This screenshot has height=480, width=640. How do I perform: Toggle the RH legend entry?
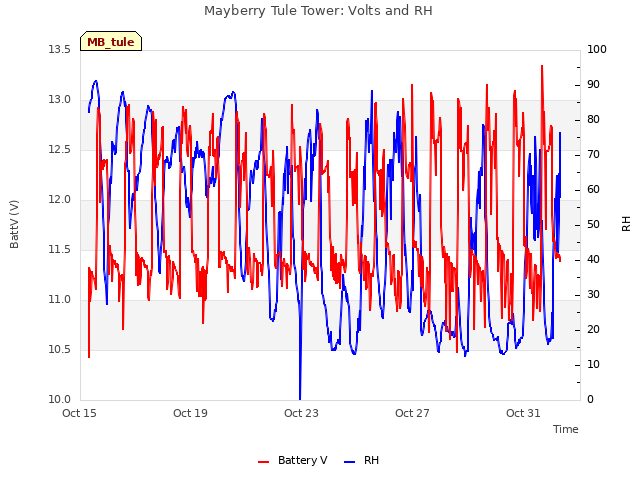click(362, 460)
